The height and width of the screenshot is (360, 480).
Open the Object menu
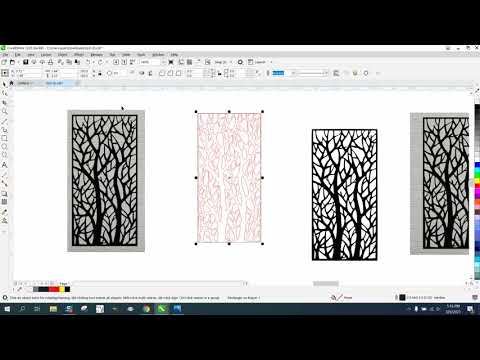63,54
